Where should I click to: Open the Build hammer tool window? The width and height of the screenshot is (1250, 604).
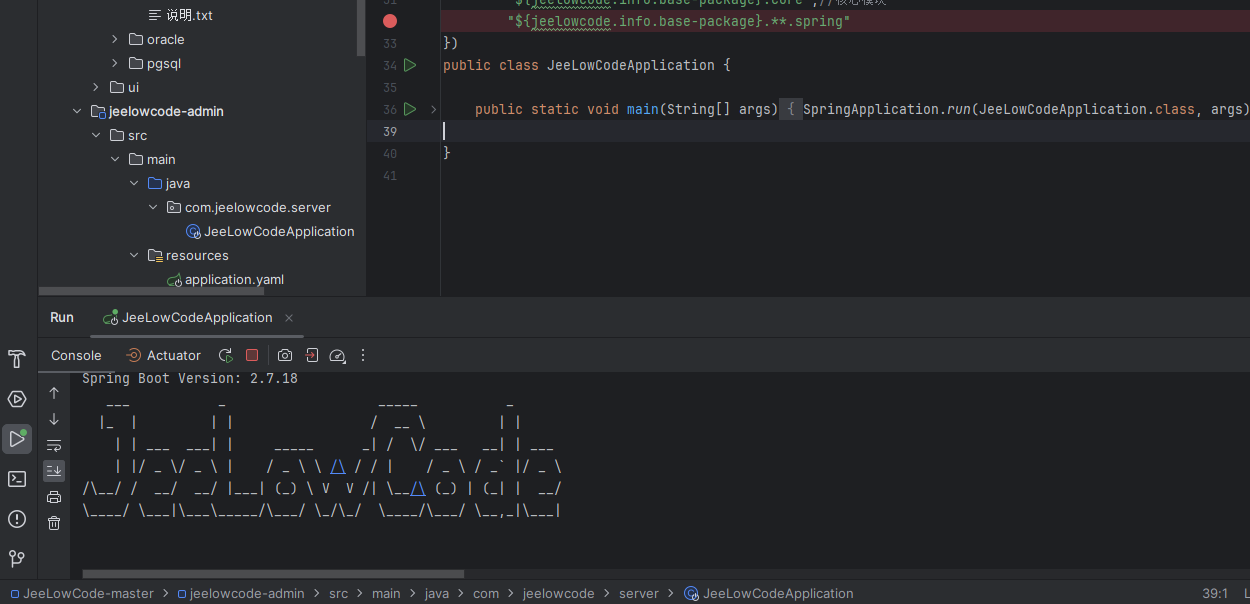17,360
